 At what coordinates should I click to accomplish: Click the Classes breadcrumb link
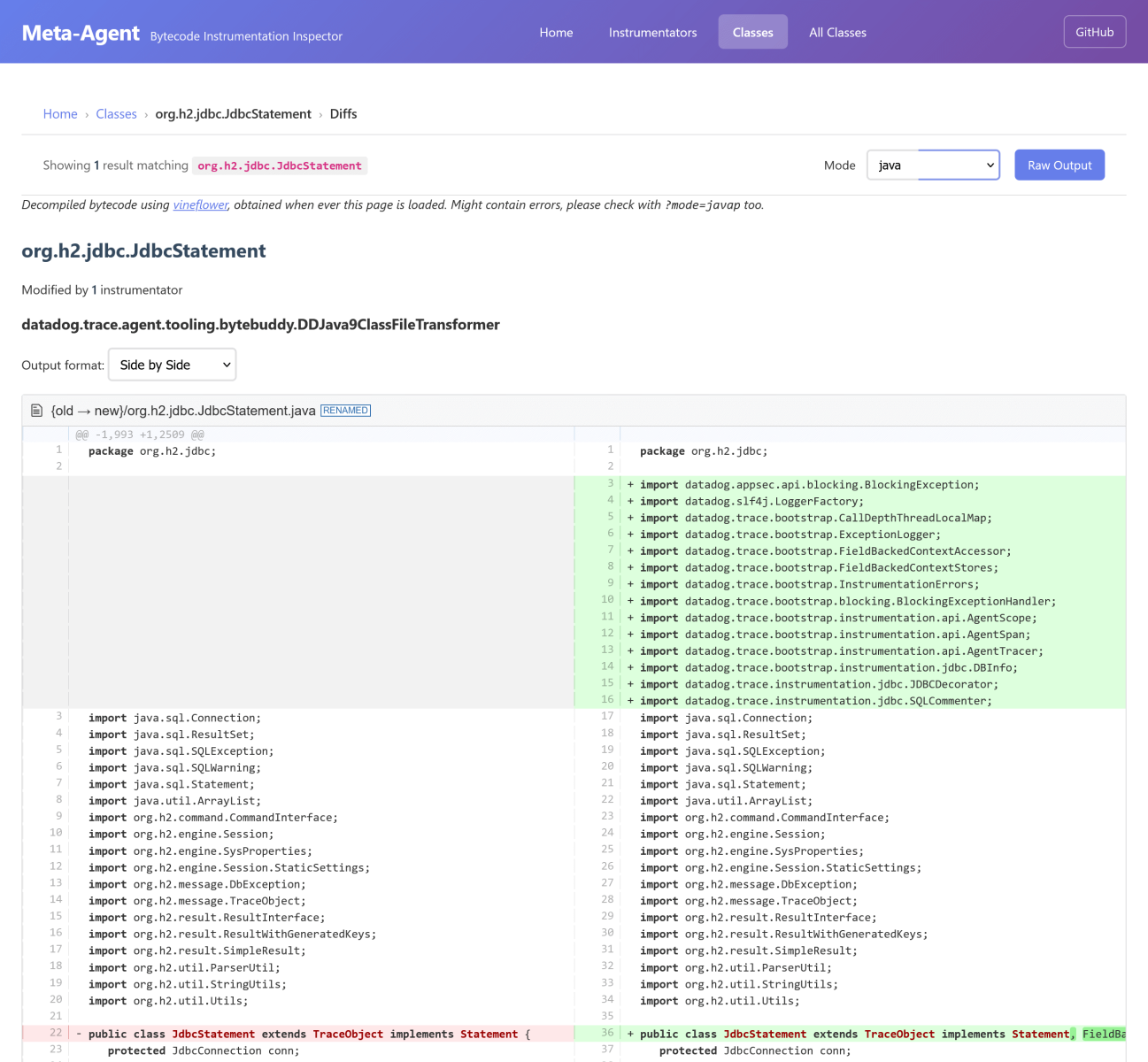pos(116,114)
